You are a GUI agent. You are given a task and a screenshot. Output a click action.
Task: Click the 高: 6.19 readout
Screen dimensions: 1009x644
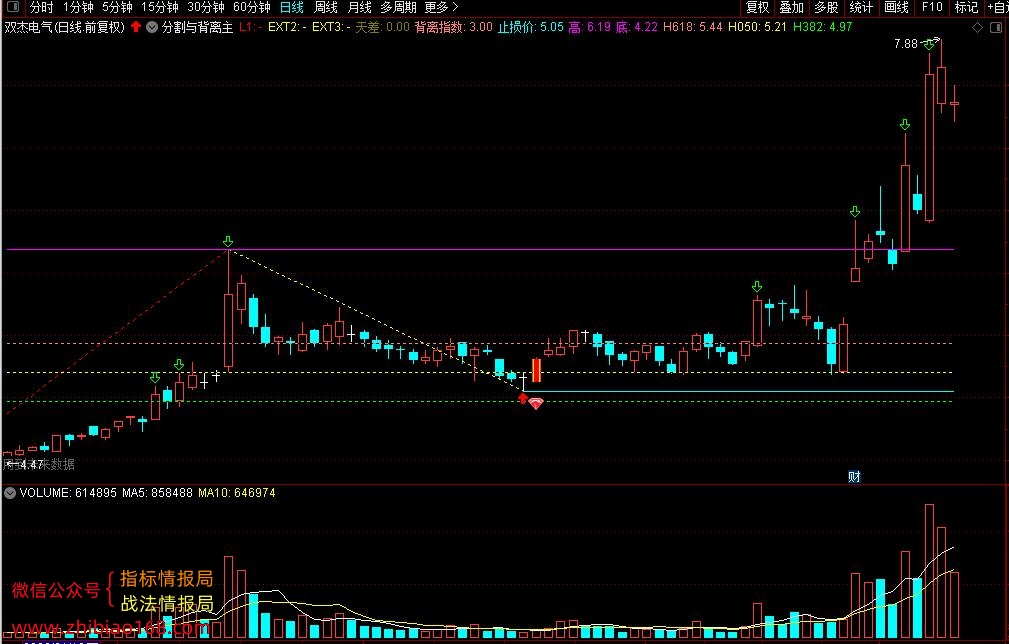(x=589, y=27)
